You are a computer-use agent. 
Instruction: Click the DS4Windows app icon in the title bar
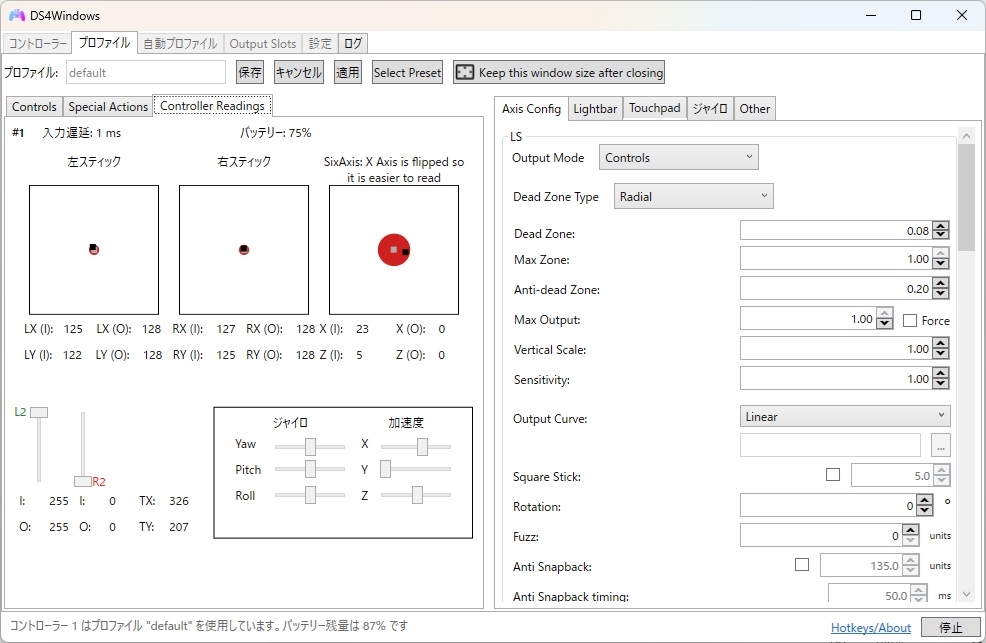(x=16, y=15)
